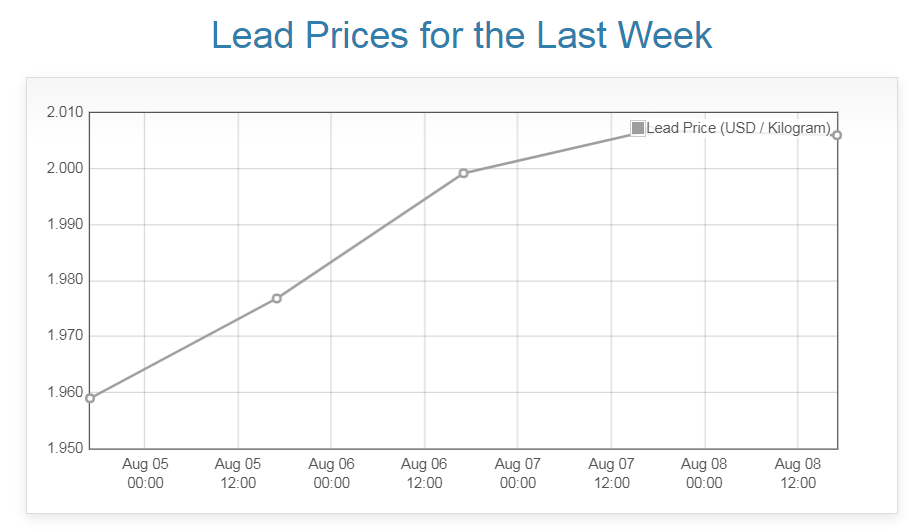
Task: Click the "Lead Price (USD / Kilogram)" legend label
Action: tap(738, 128)
